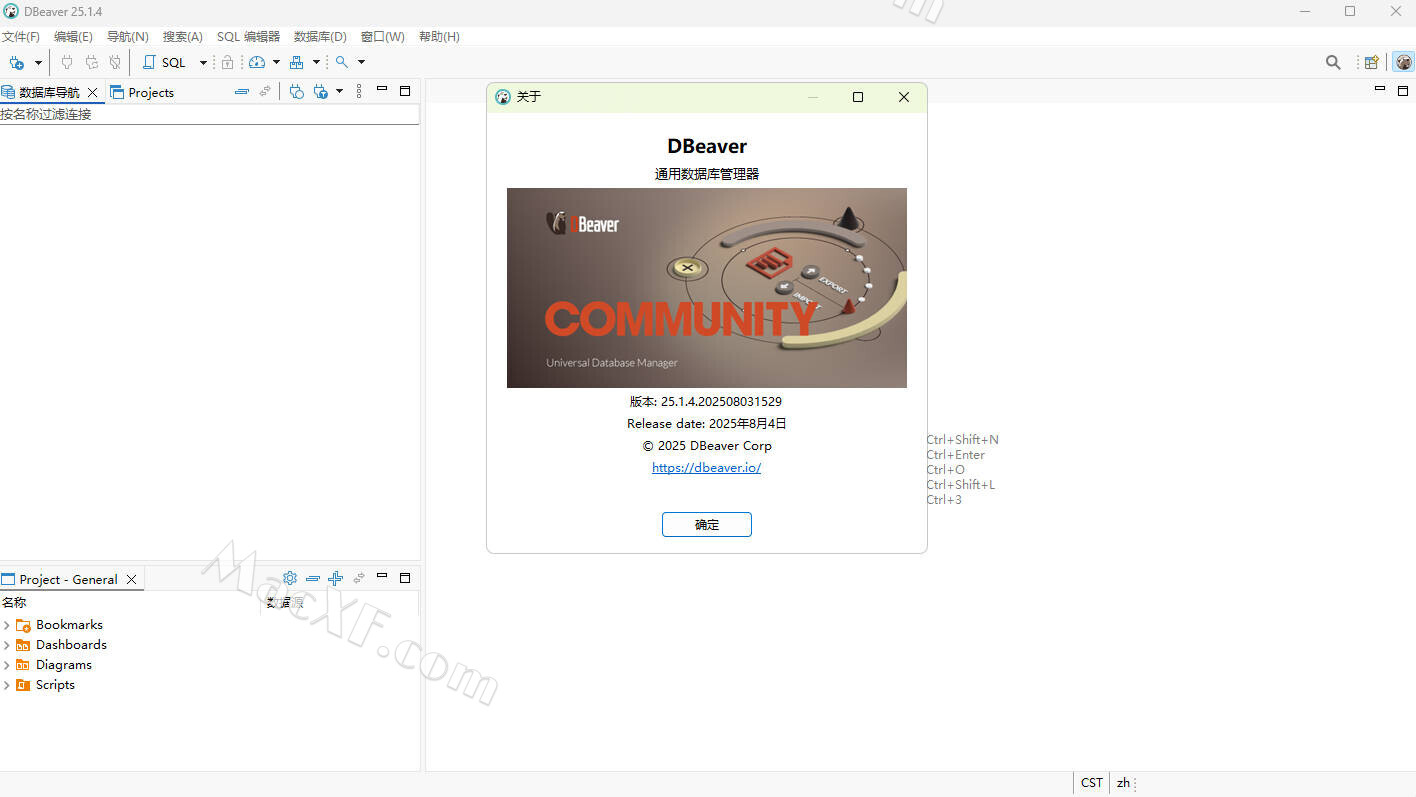Open the https://dbeaver.io/ link
The height and width of the screenshot is (797, 1416).
click(706, 468)
